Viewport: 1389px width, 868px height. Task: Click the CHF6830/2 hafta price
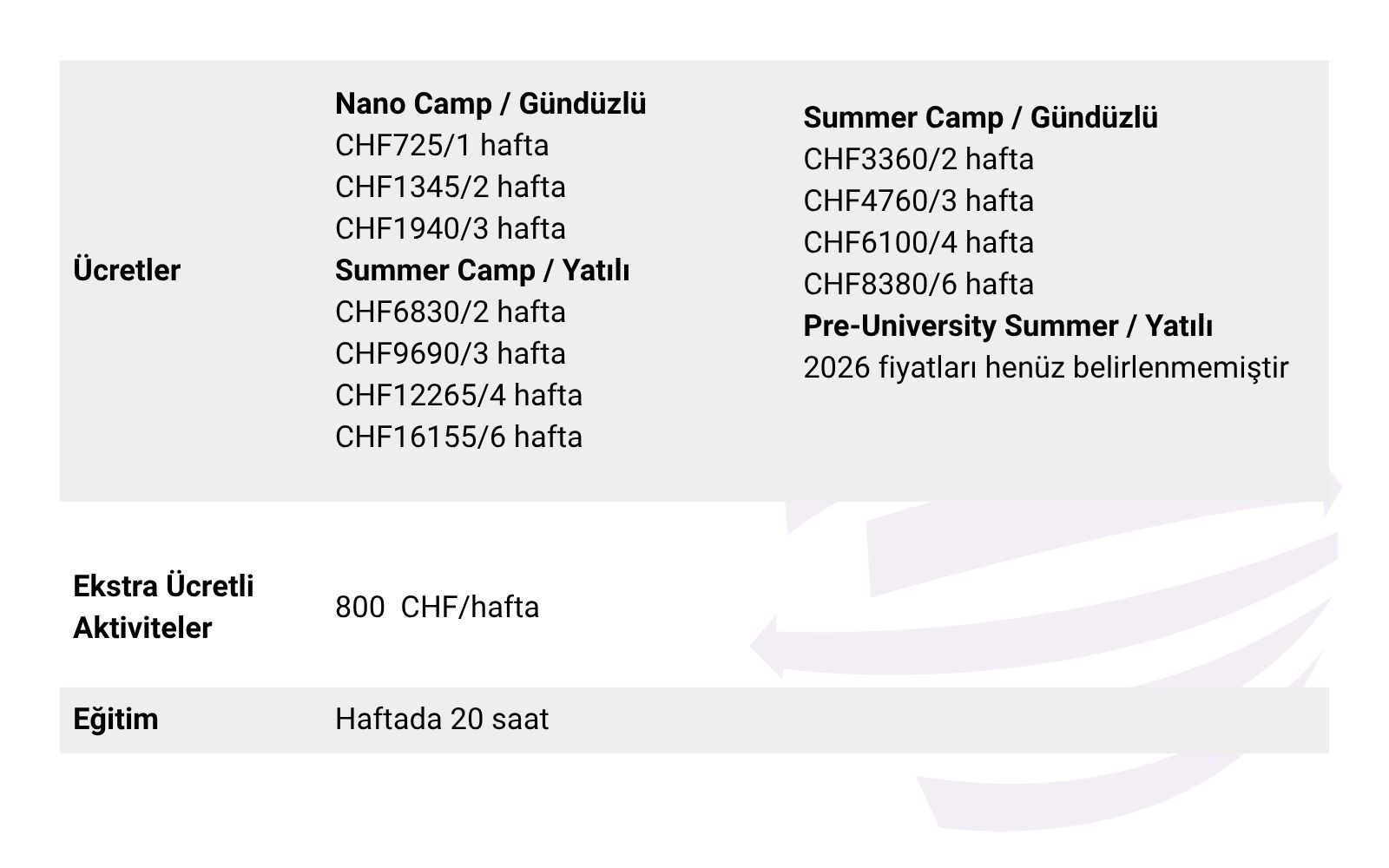click(451, 312)
